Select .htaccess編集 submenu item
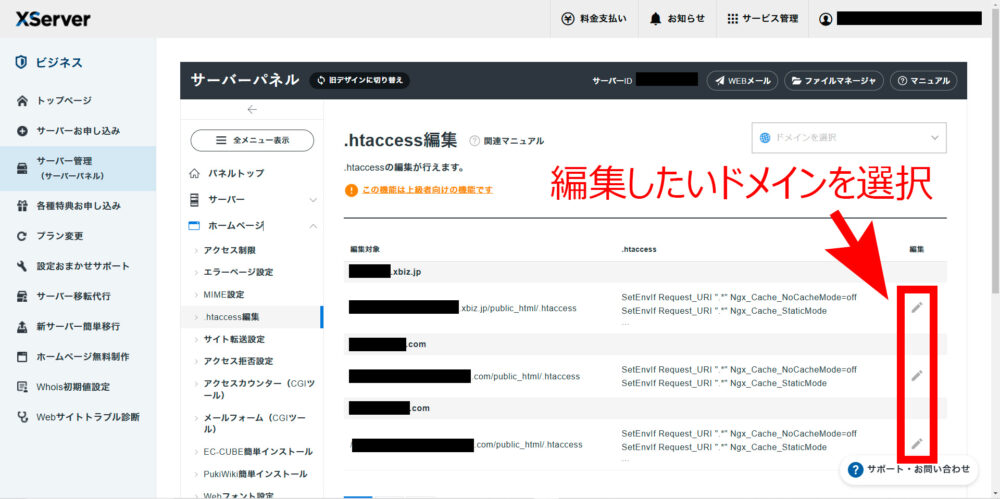The height and width of the screenshot is (499, 1000). (252, 317)
